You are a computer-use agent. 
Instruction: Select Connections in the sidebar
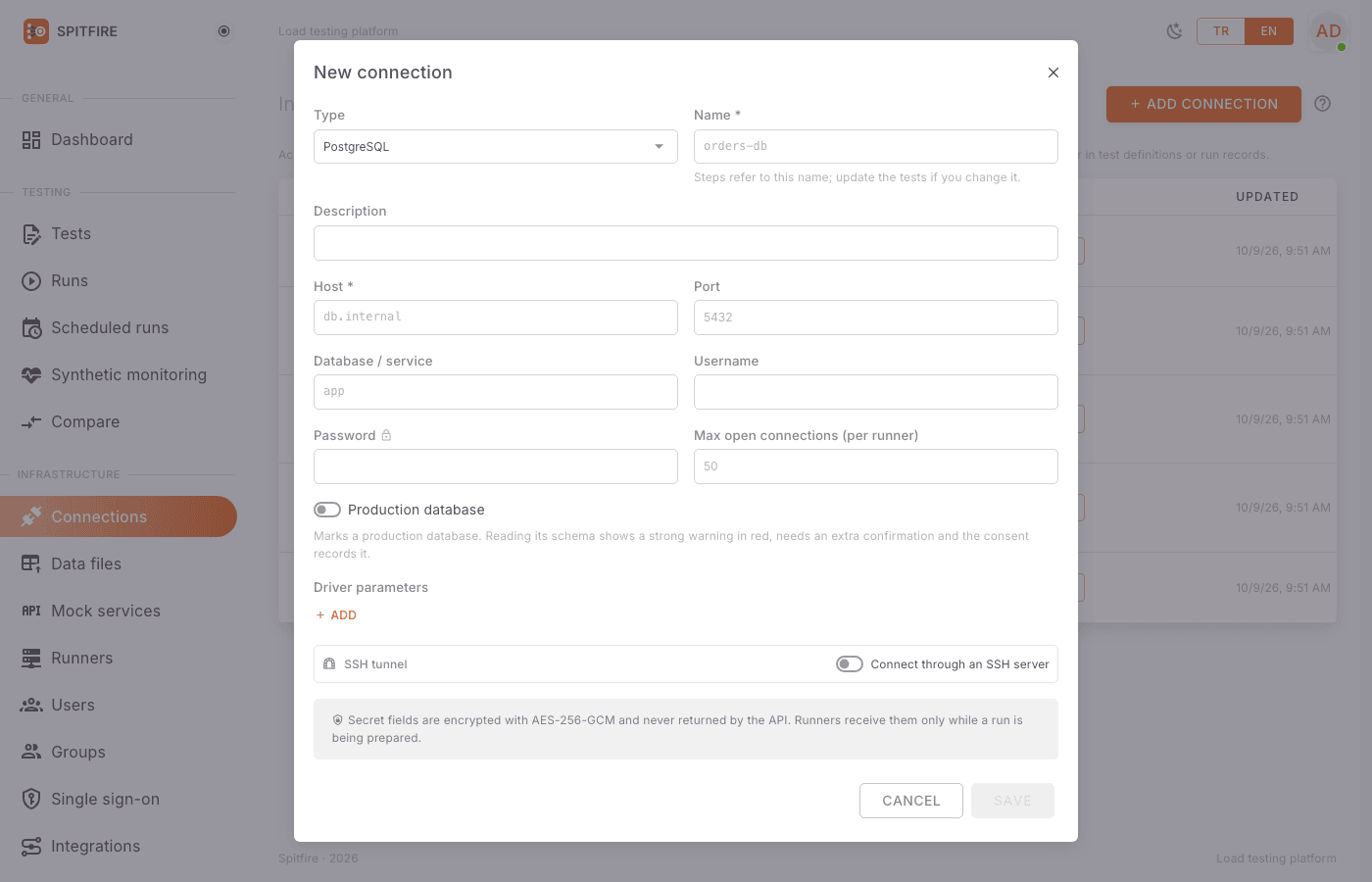118,516
